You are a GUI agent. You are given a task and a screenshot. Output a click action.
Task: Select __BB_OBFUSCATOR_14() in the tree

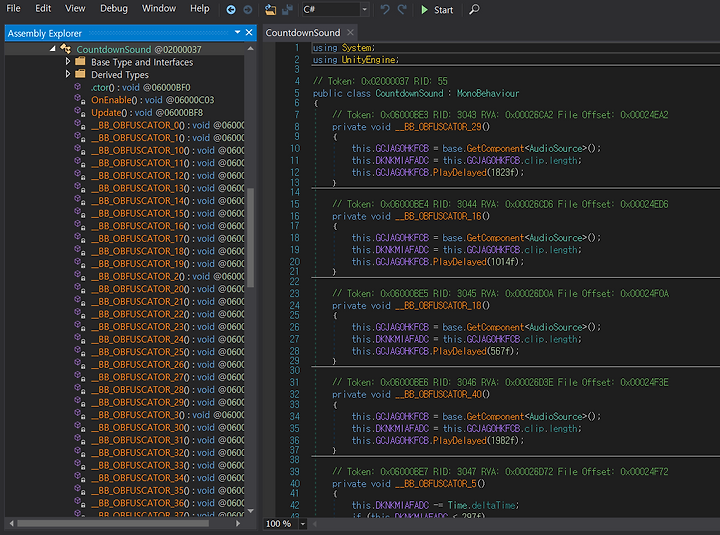tap(167, 201)
